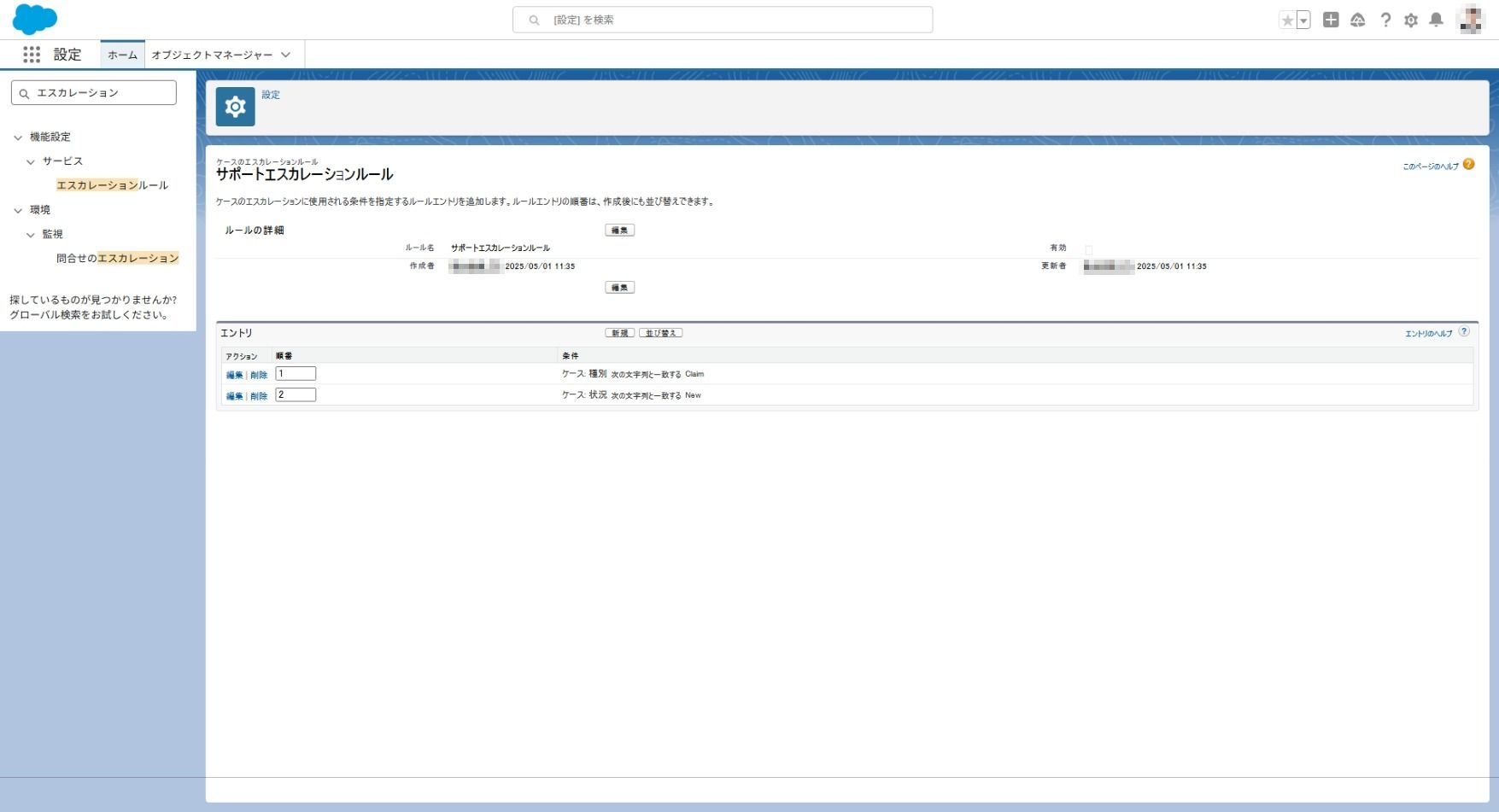1499x812 pixels.
Task: Click the Salesforce cloud logo
Action: pyautogui.click(x=35, y=19)
